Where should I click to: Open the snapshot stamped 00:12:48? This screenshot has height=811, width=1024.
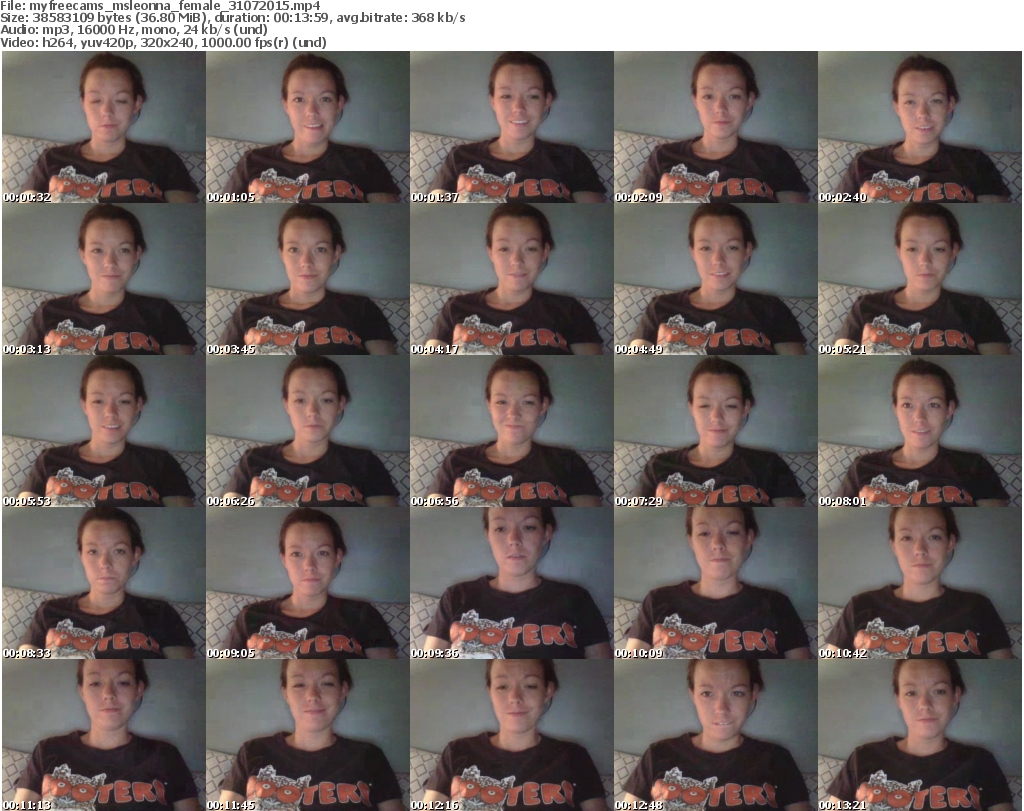716,735
